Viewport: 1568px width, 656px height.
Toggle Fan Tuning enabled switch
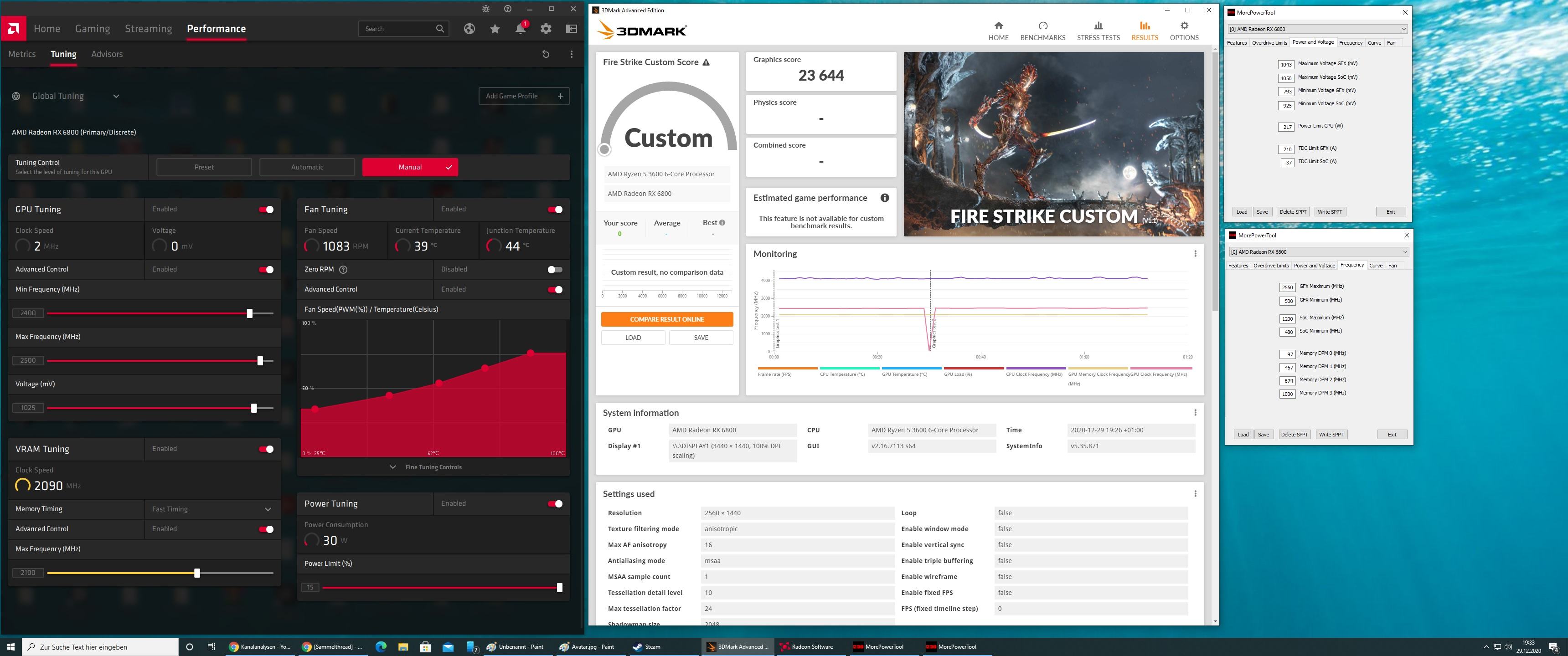point(557,209)
